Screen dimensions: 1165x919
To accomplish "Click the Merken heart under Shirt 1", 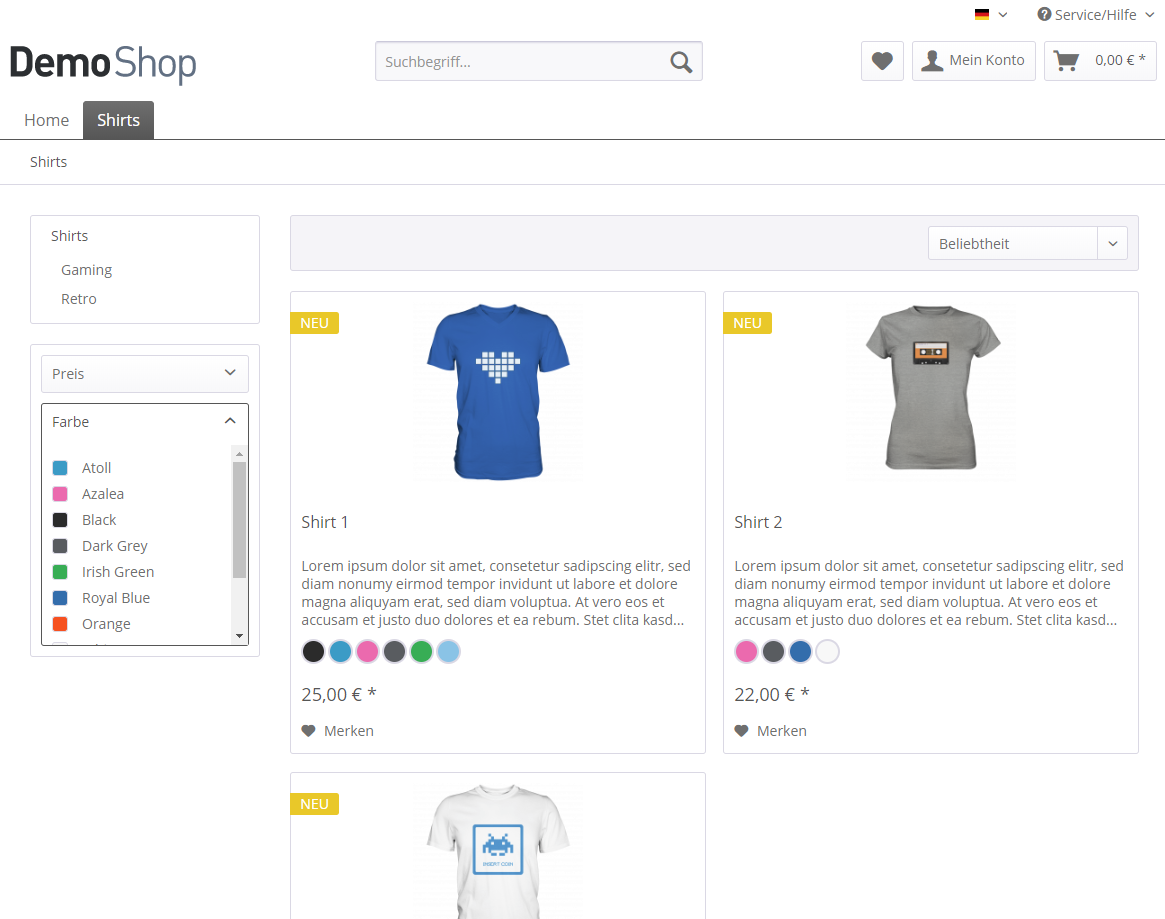I will click(x=309, y=731).
